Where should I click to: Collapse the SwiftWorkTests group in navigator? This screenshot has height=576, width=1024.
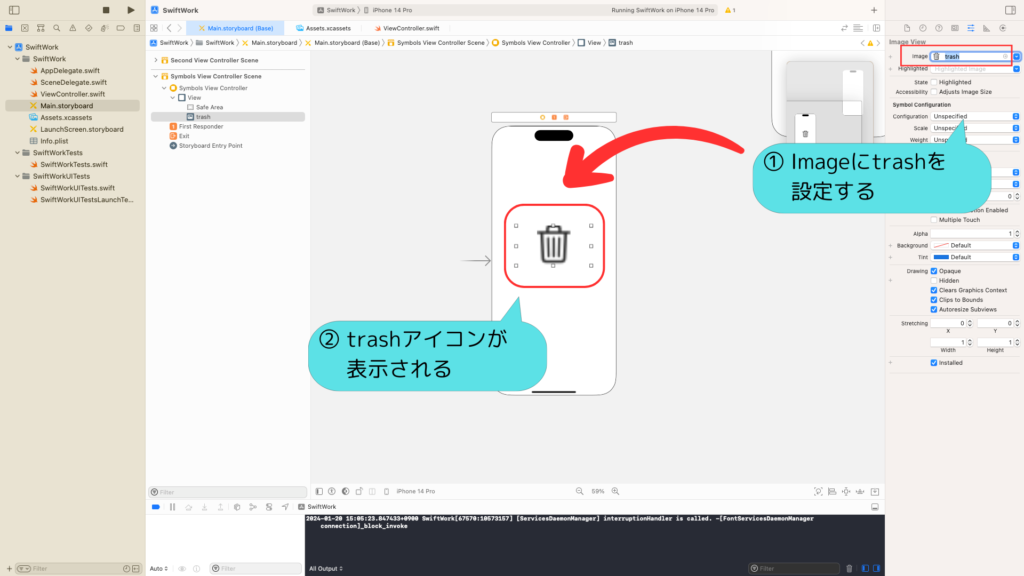point(18,153)
